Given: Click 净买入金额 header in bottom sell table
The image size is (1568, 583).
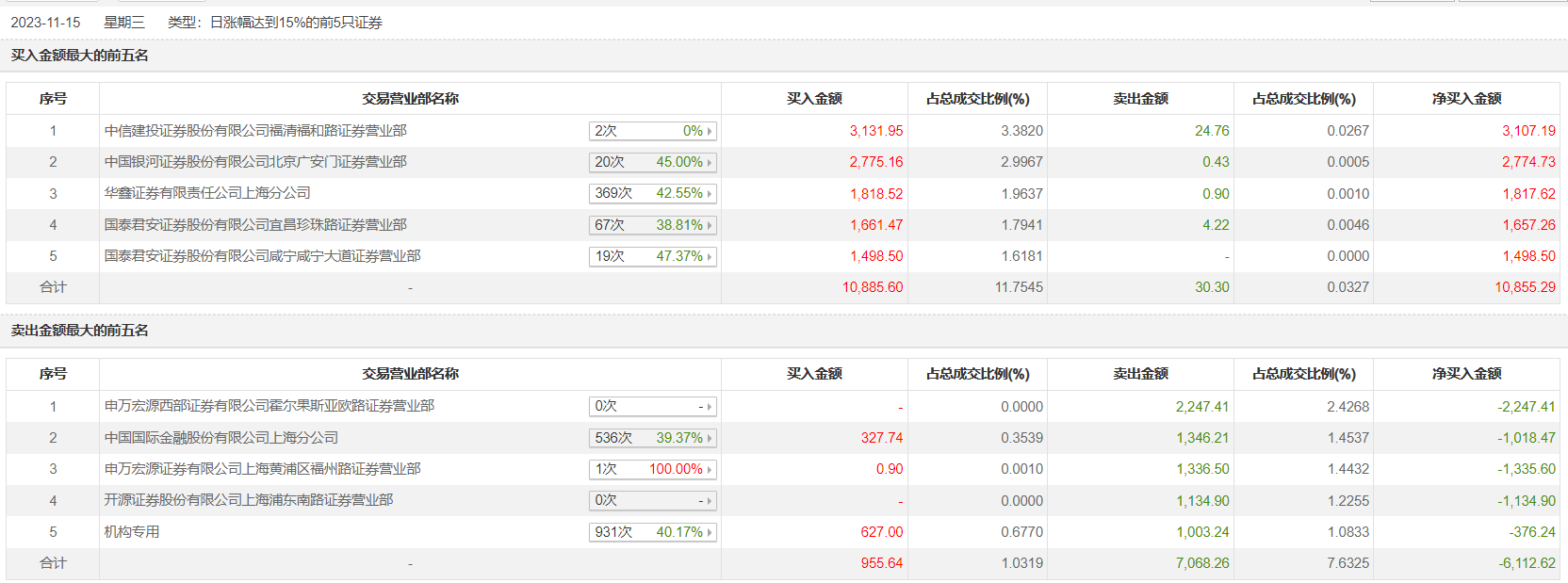Looking at the screenshot, I should click(x=1466, y=374).
